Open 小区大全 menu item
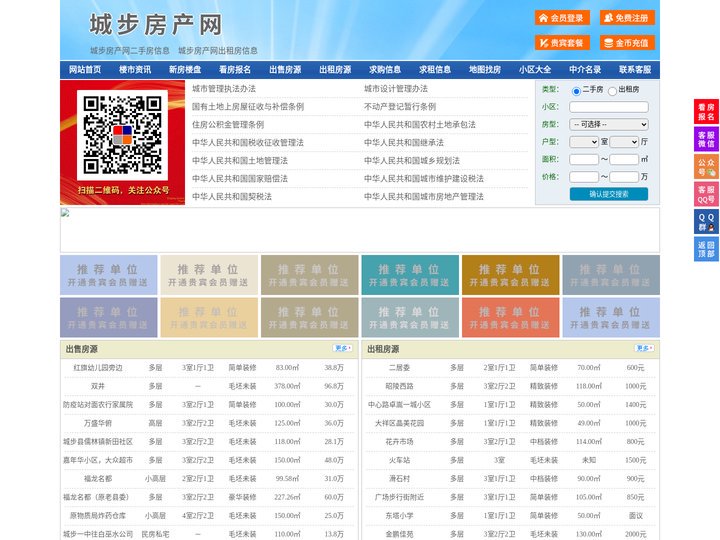 pos(535,70)
